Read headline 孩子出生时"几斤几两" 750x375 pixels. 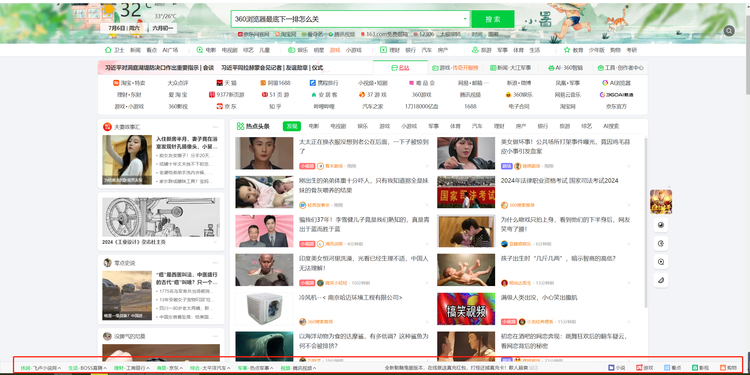(558, 258)
